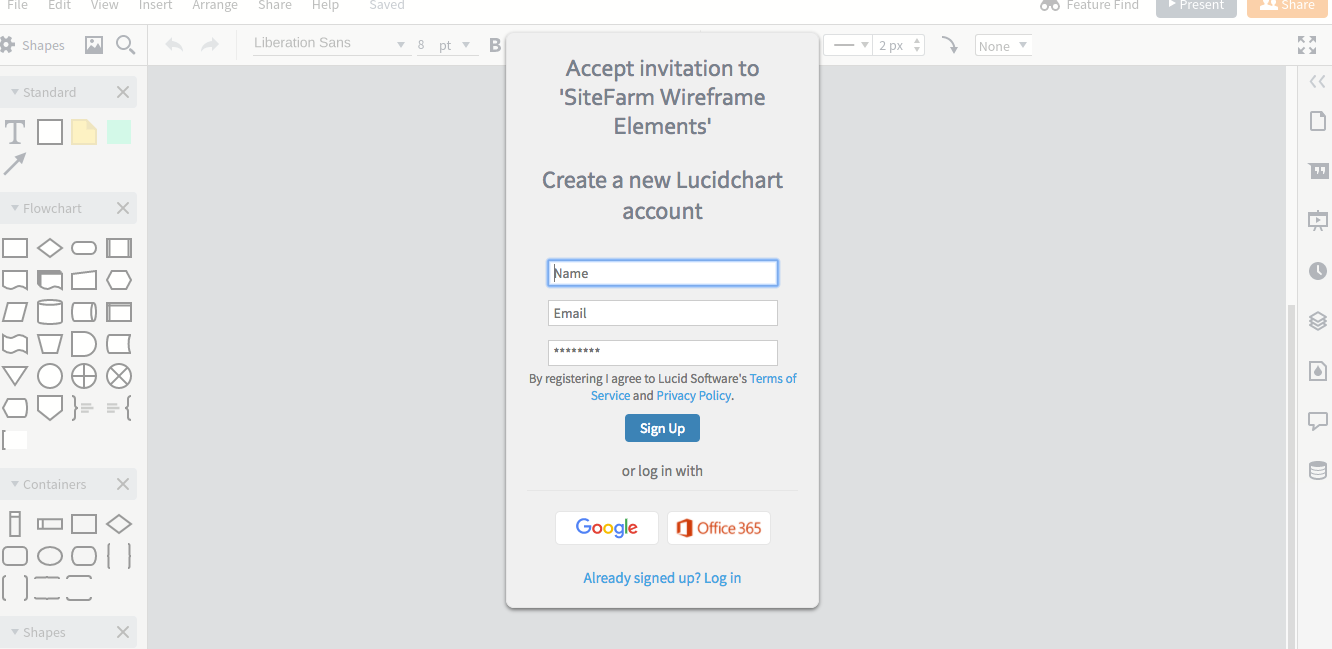The image size is (1332, 649).
Task: Open the None theme dropdown
Action: (1003, 44)
